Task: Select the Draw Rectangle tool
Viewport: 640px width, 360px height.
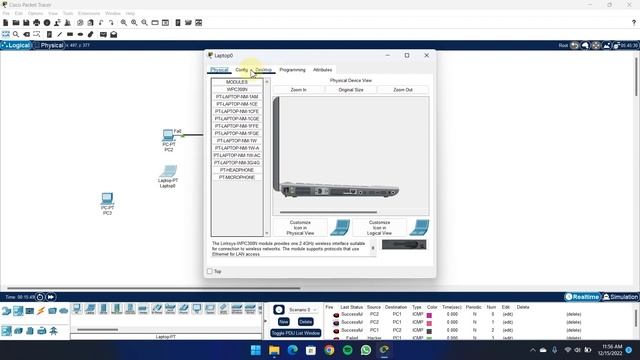Action: 70,35
